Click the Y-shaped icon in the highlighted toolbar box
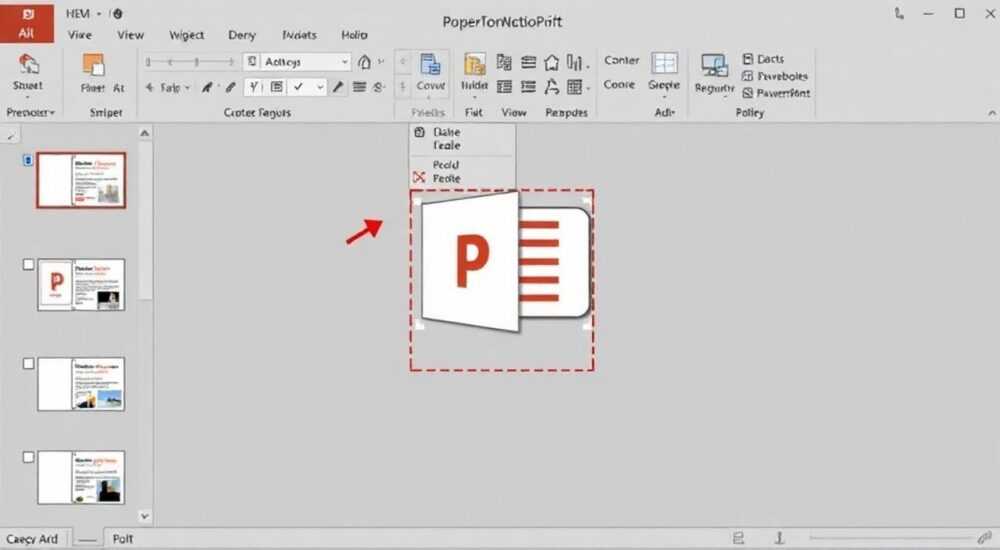The height and width of the screenshot is (550, 1000). click(254, 87)
